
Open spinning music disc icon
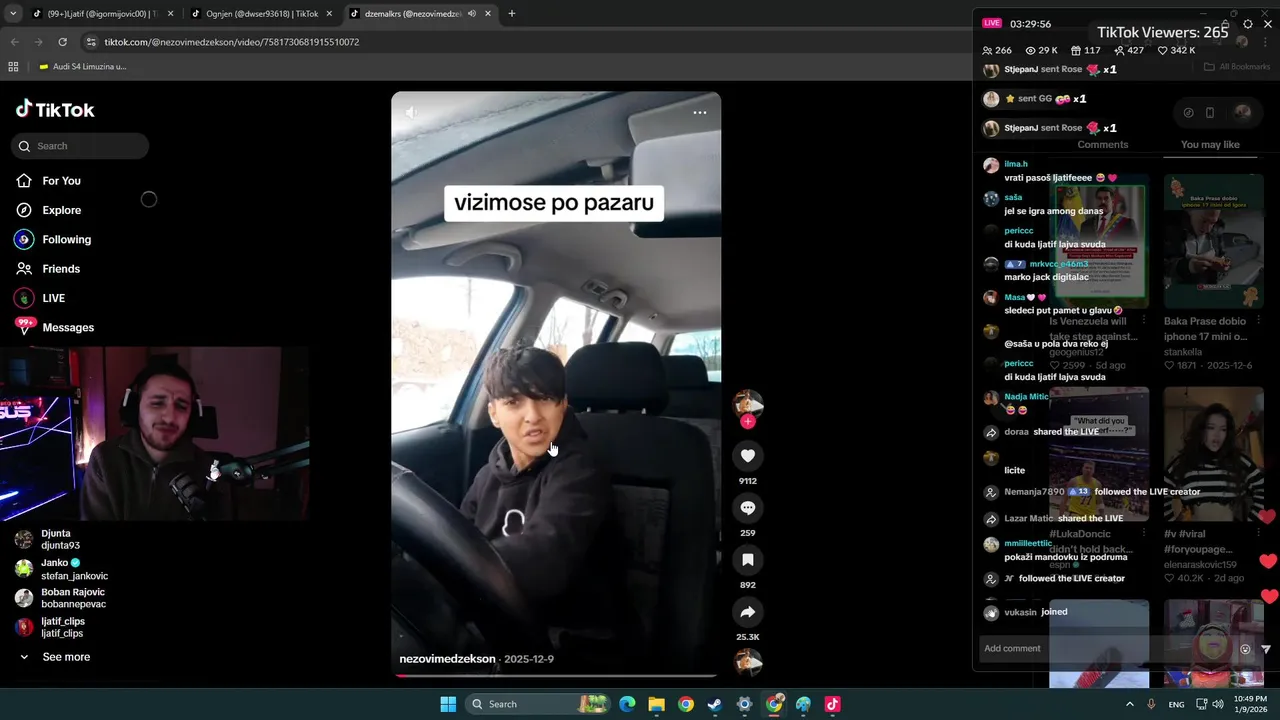click(748, 662)
